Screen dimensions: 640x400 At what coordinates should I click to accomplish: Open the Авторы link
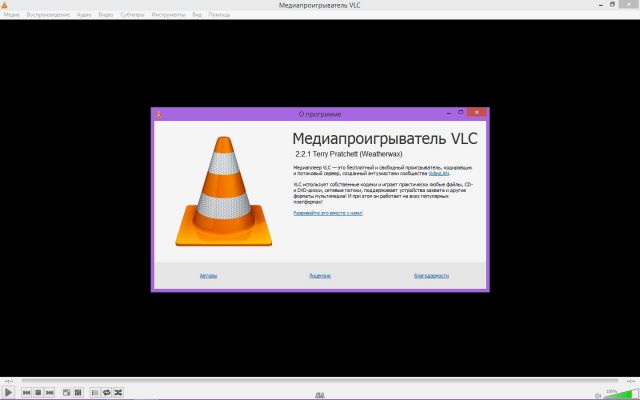pos(208,276)
